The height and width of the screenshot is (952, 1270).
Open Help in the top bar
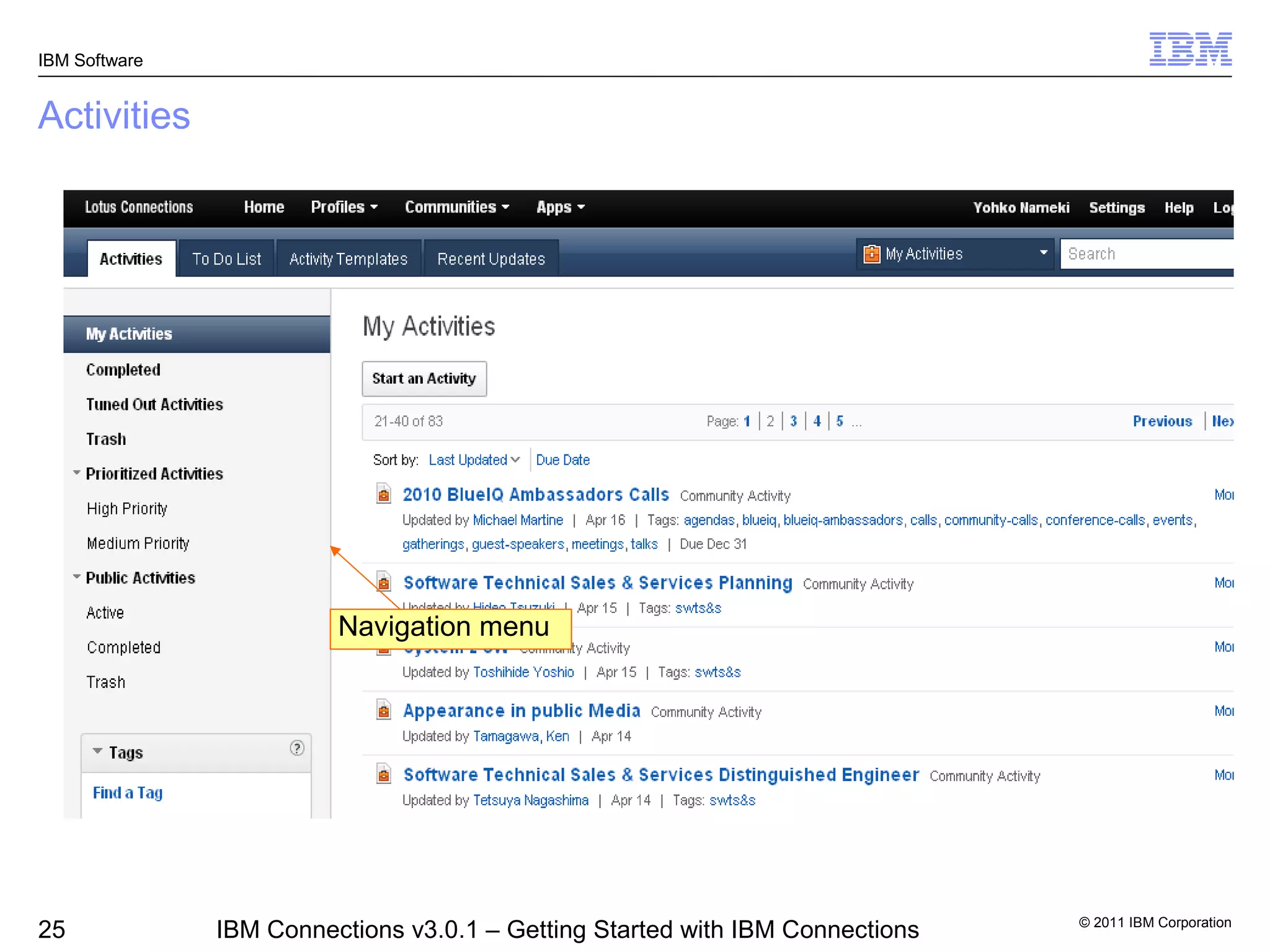(x=1179, y=208)
